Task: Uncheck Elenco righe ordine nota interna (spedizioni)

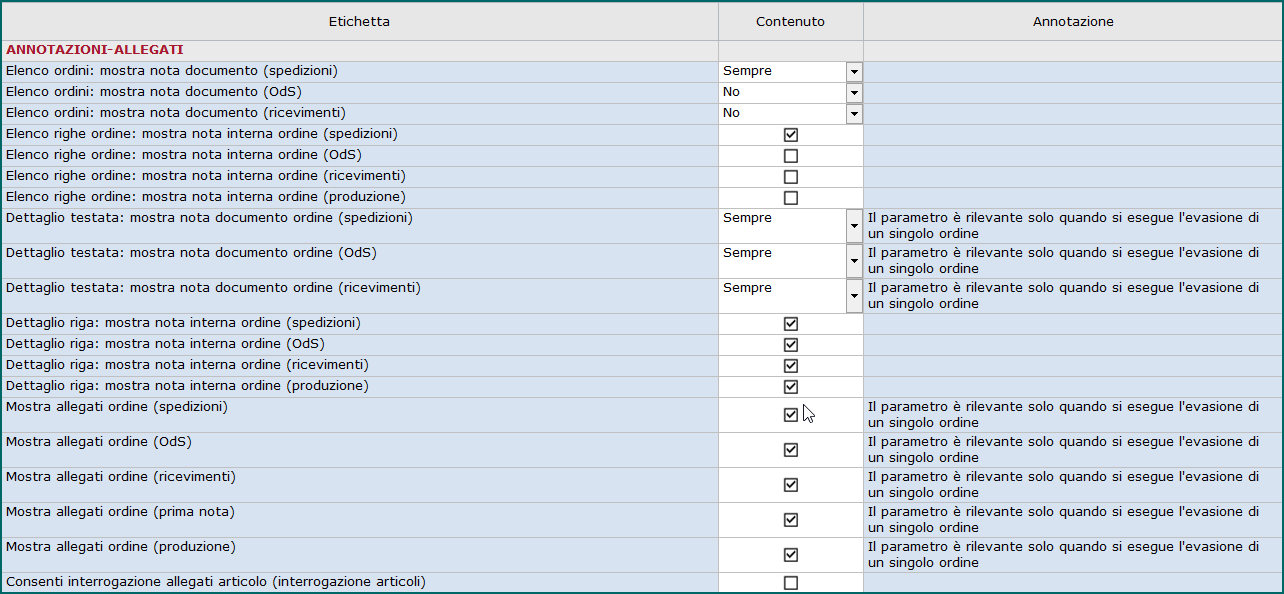Action: (791, 135)
